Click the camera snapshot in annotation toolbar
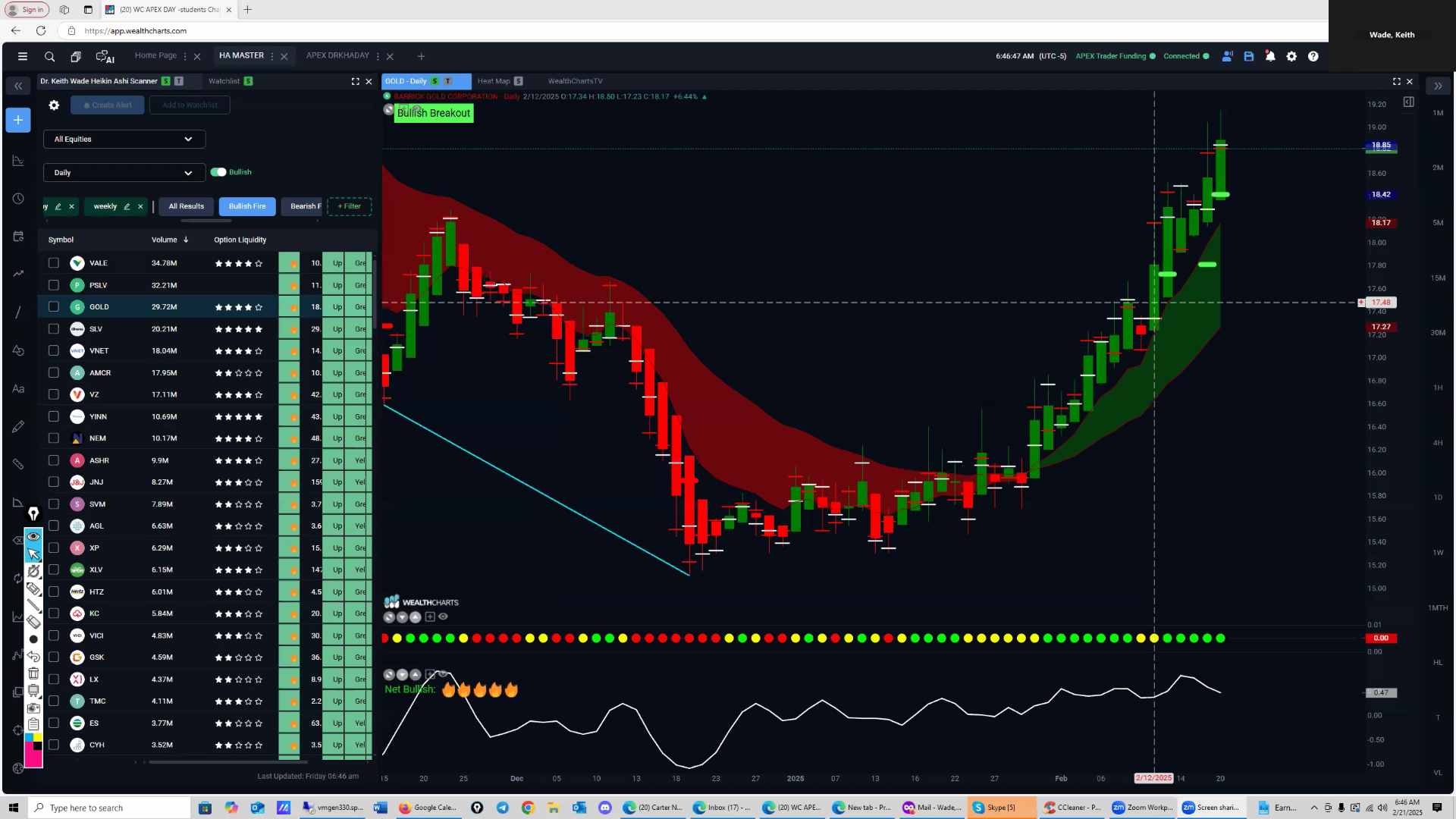This screenshot has height=819, width=1456. 33,708
